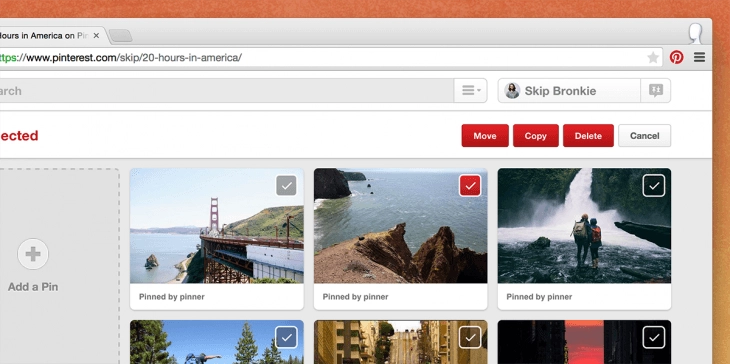This screenshot has height=364, width=730.
Task: Click Skip Bronkie's profile avatar
Action: [x=512, y=91]
